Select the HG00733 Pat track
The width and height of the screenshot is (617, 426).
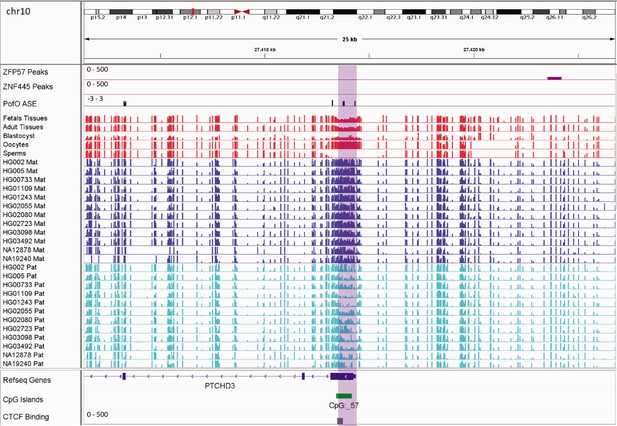[24, 285]
